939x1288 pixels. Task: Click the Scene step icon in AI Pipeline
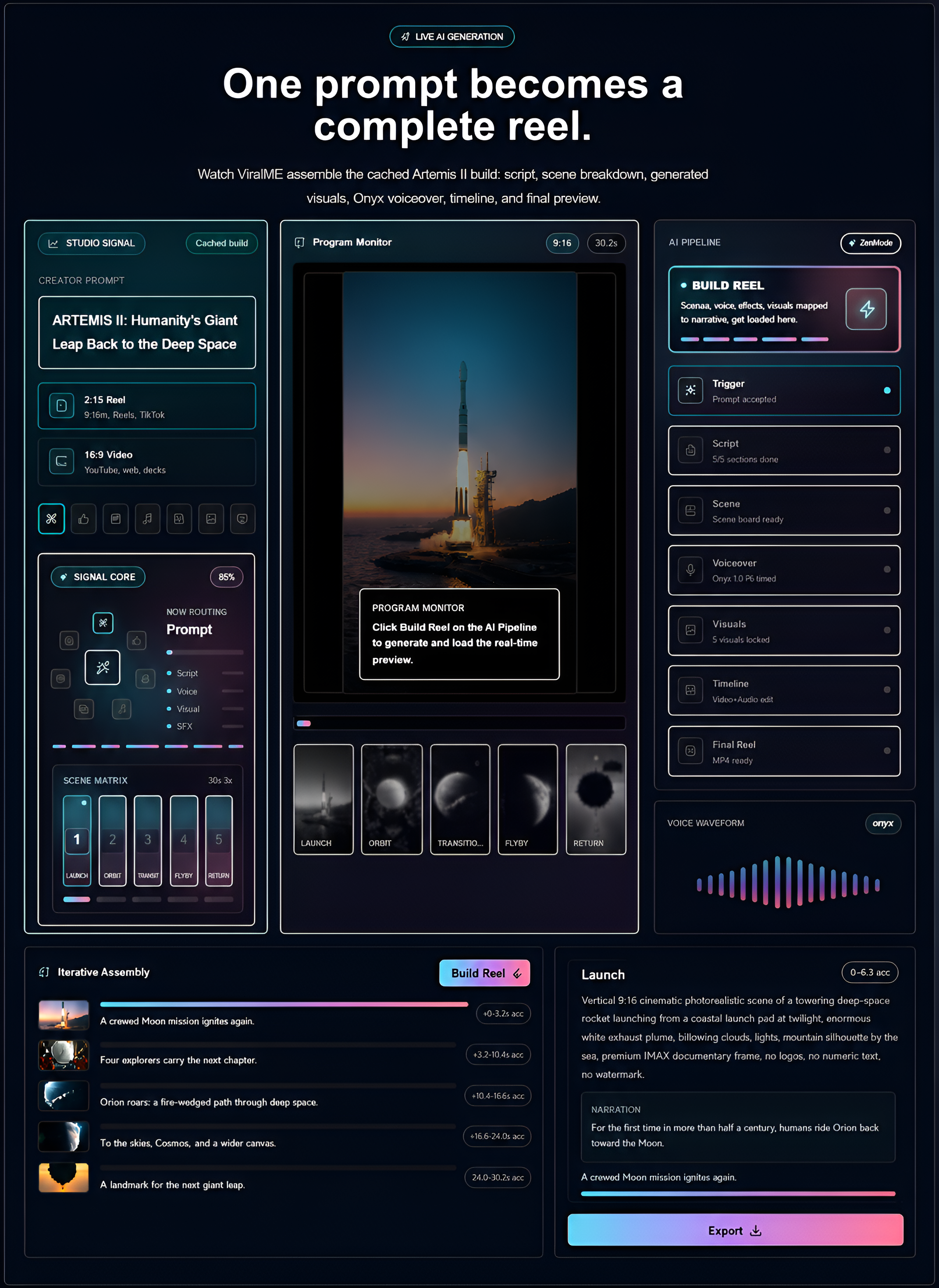(x=690, y=510)
